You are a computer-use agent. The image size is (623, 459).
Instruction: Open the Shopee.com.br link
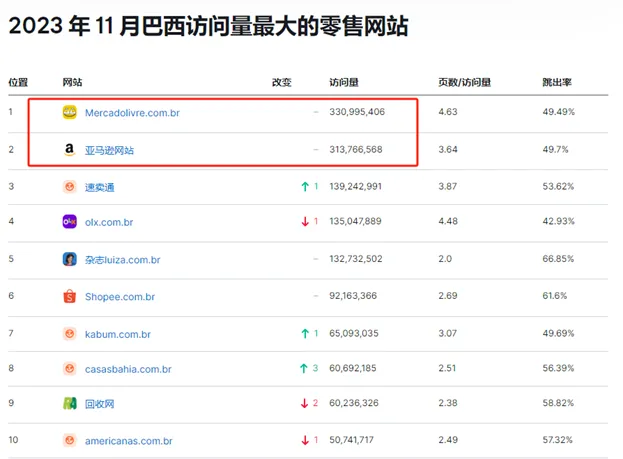tap(120, 297)
